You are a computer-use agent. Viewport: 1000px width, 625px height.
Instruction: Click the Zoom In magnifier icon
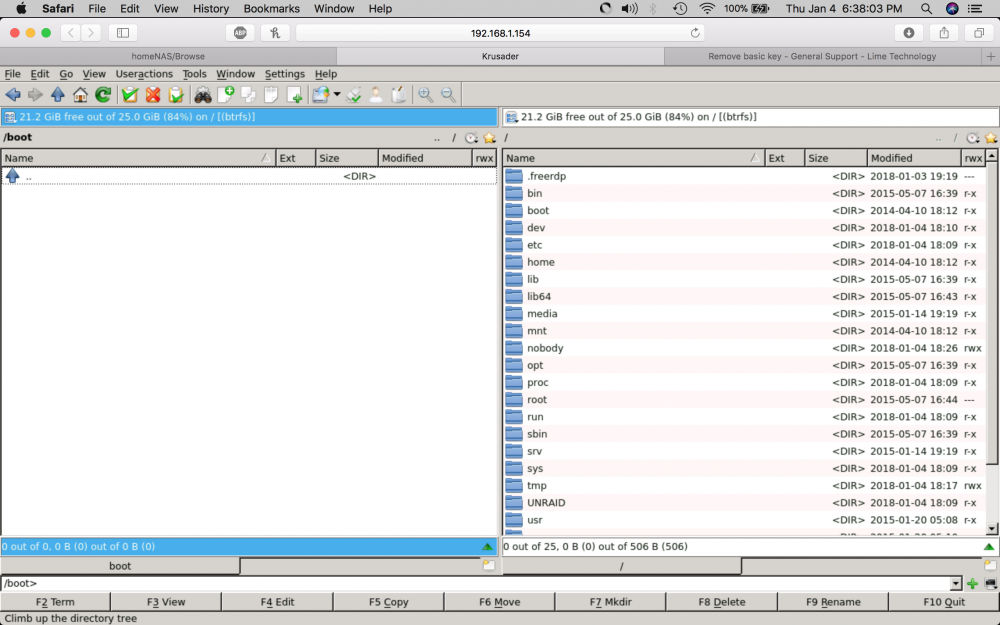(425, 95)
